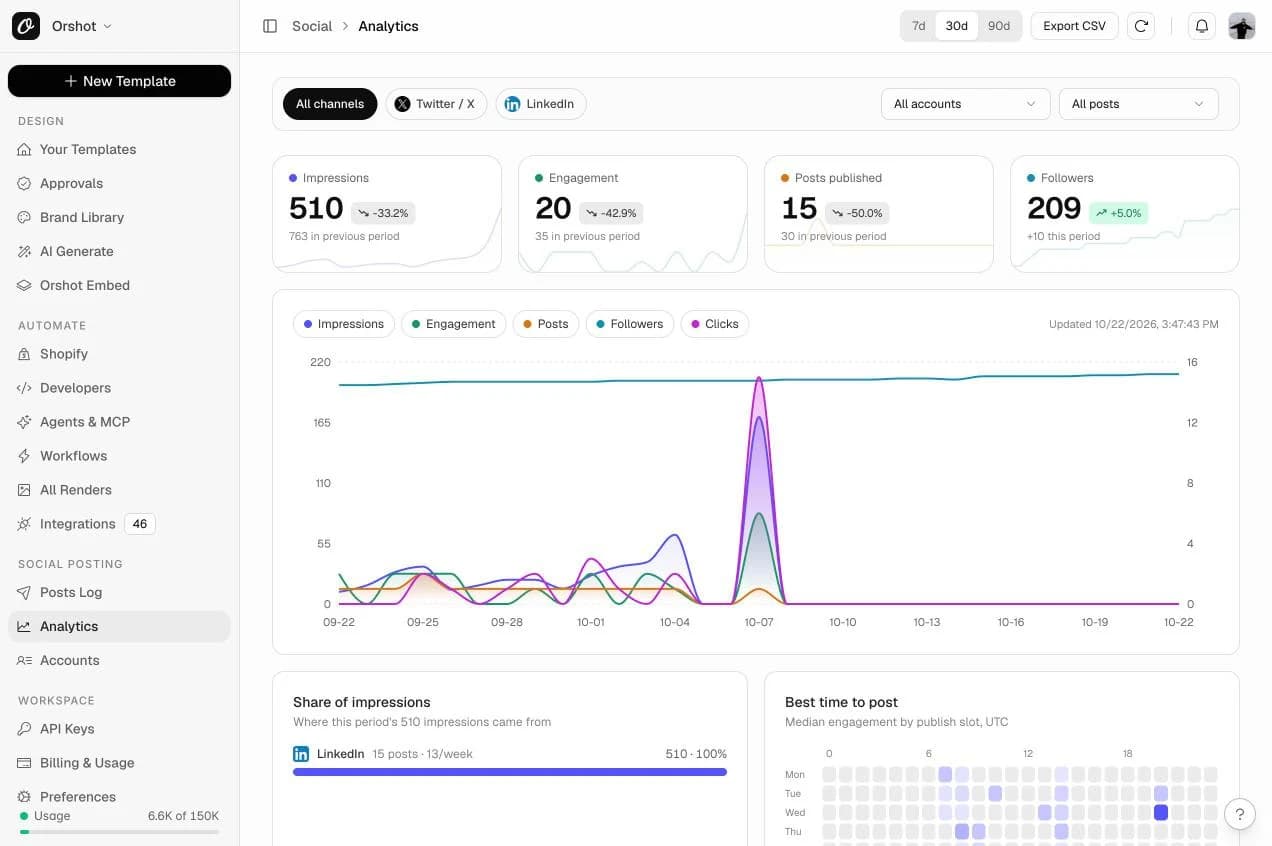
Task: Open notifications bell
Action: (1202, 26)
